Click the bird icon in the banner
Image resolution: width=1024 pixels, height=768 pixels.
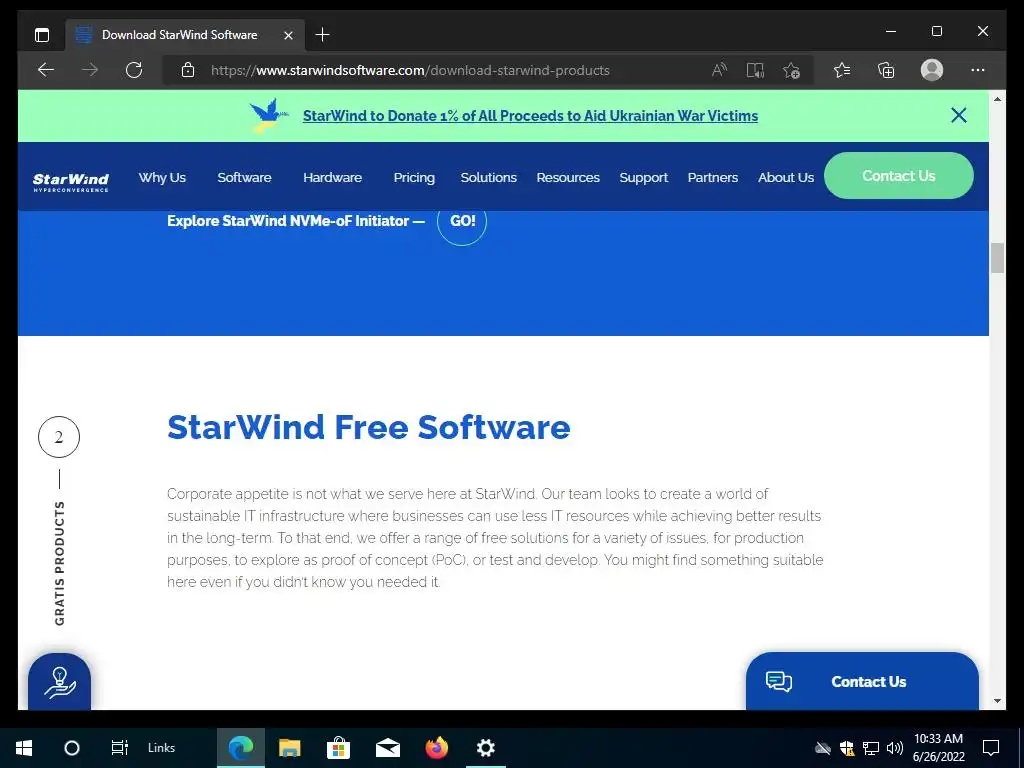(x=268, y=116)
